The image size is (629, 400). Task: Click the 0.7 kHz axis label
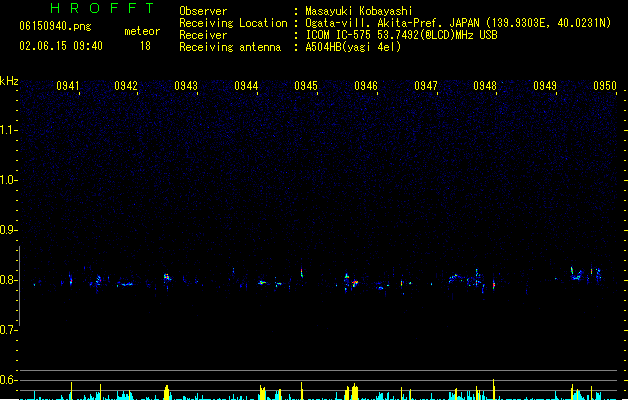tap(8, 330)
